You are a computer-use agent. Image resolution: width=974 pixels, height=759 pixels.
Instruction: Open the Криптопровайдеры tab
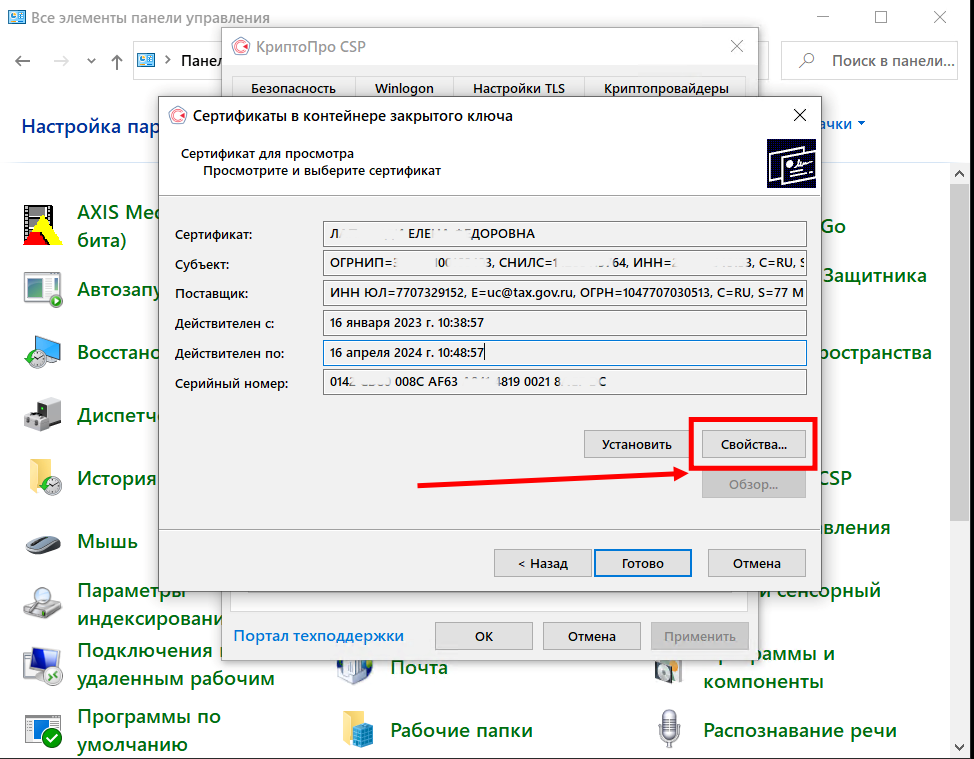[x=666, y=88]
